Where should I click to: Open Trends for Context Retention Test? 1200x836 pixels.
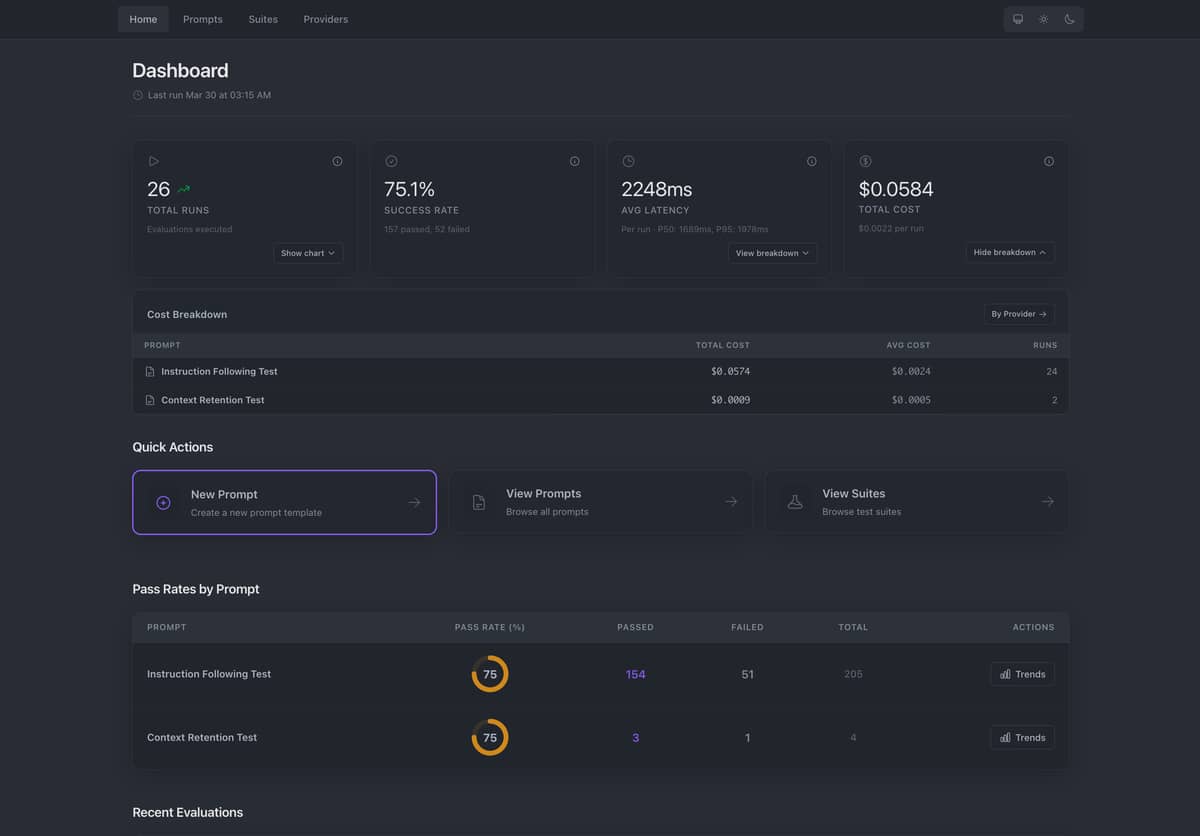[x=1022, y=738]
